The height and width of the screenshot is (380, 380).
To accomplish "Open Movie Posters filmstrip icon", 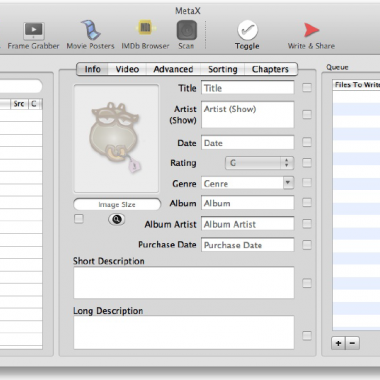I will [91, 30].
